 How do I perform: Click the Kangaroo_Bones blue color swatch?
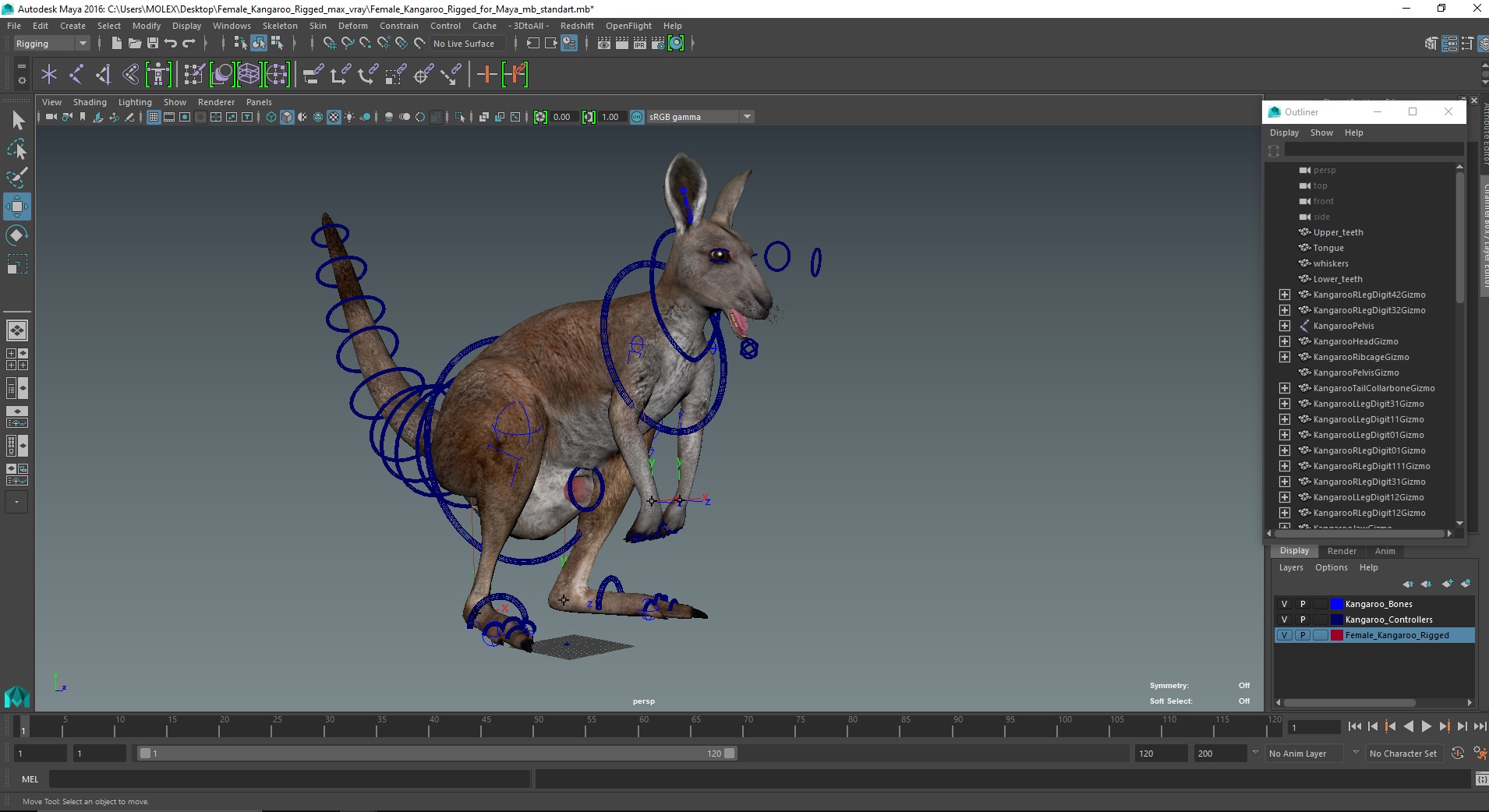(x=1336, y=604)
